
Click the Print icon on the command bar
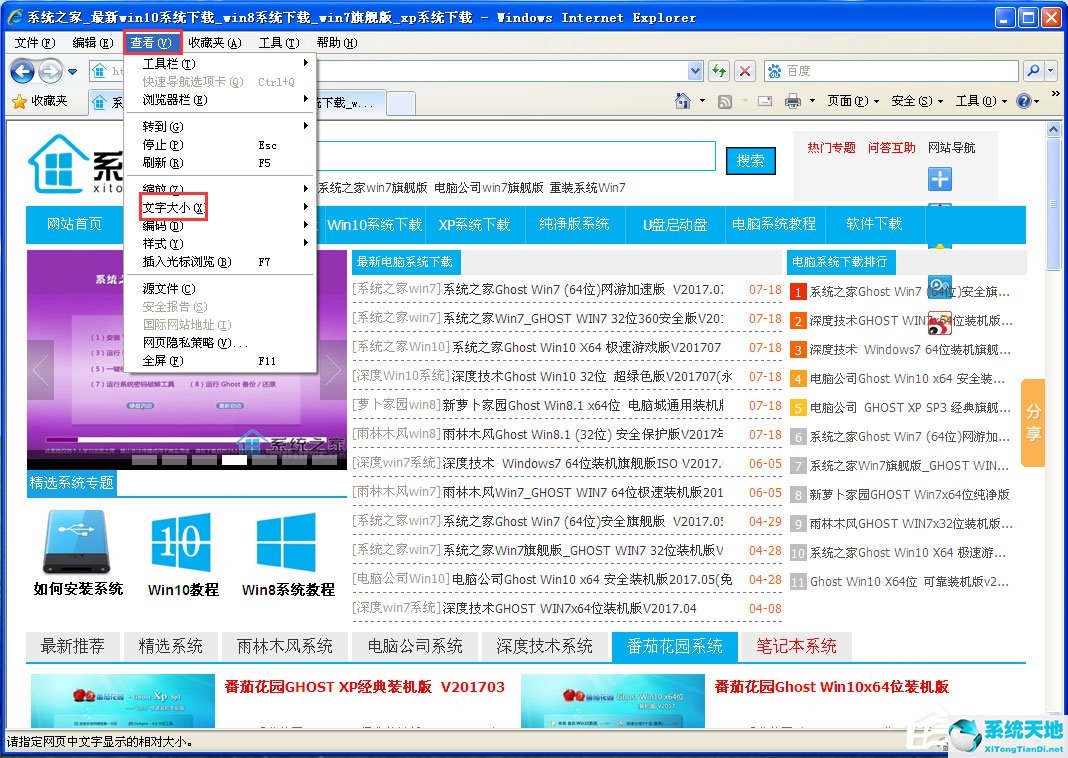point(793,100)
